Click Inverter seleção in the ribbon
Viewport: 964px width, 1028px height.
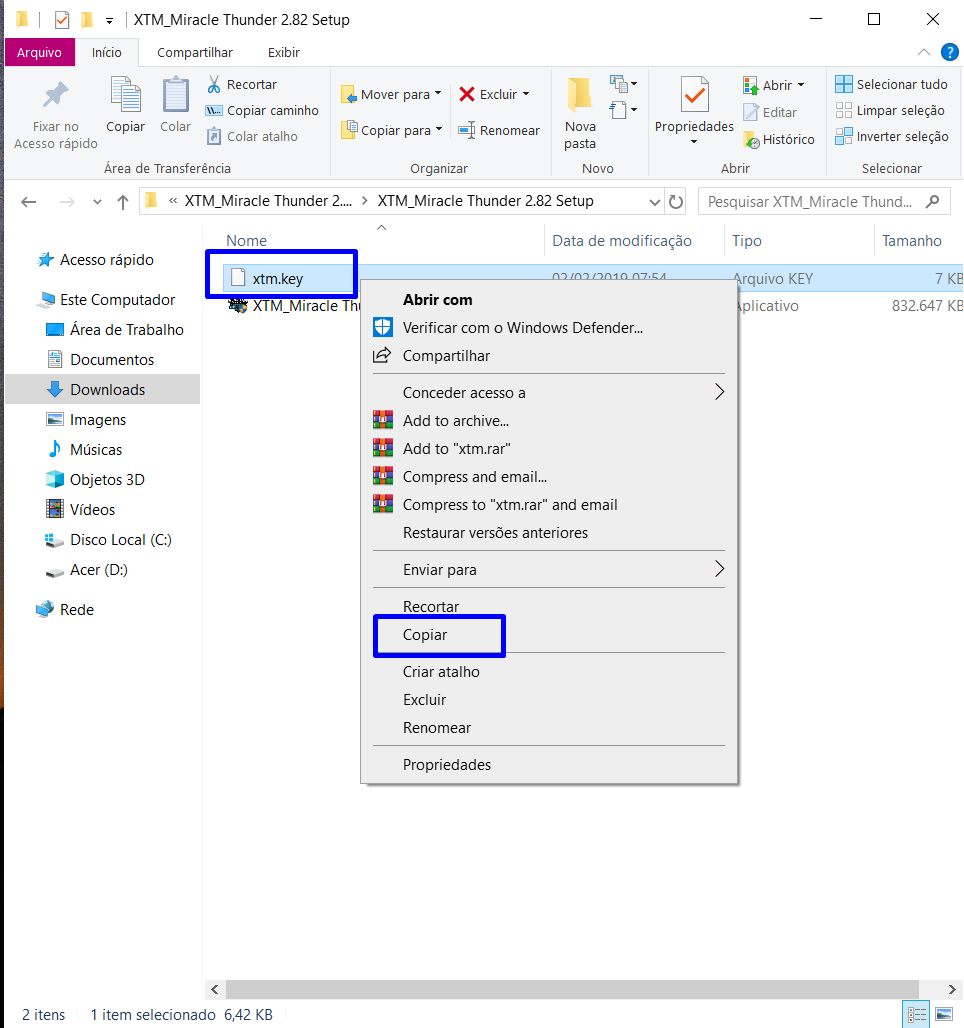[x=891, y=137]
